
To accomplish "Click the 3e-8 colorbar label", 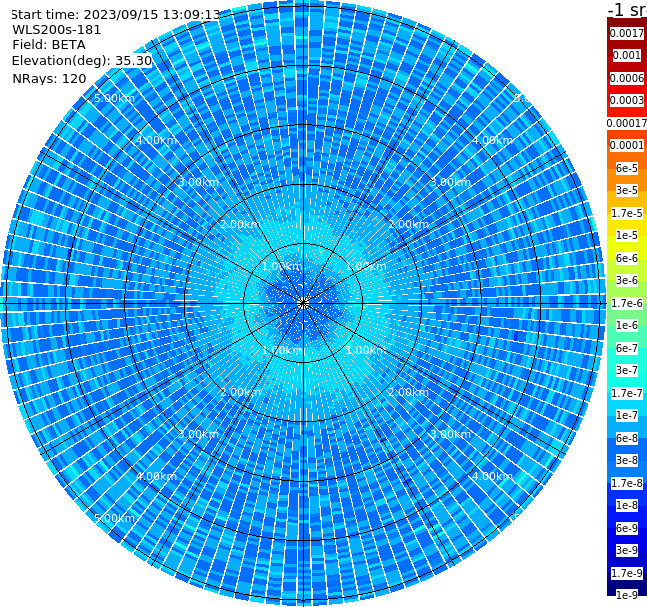I will click(x=627, y=460).
